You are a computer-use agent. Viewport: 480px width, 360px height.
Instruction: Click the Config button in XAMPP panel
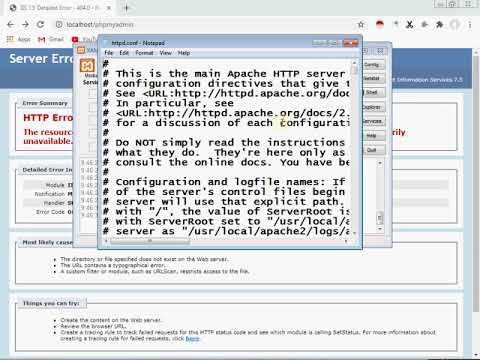click(373, 65)
